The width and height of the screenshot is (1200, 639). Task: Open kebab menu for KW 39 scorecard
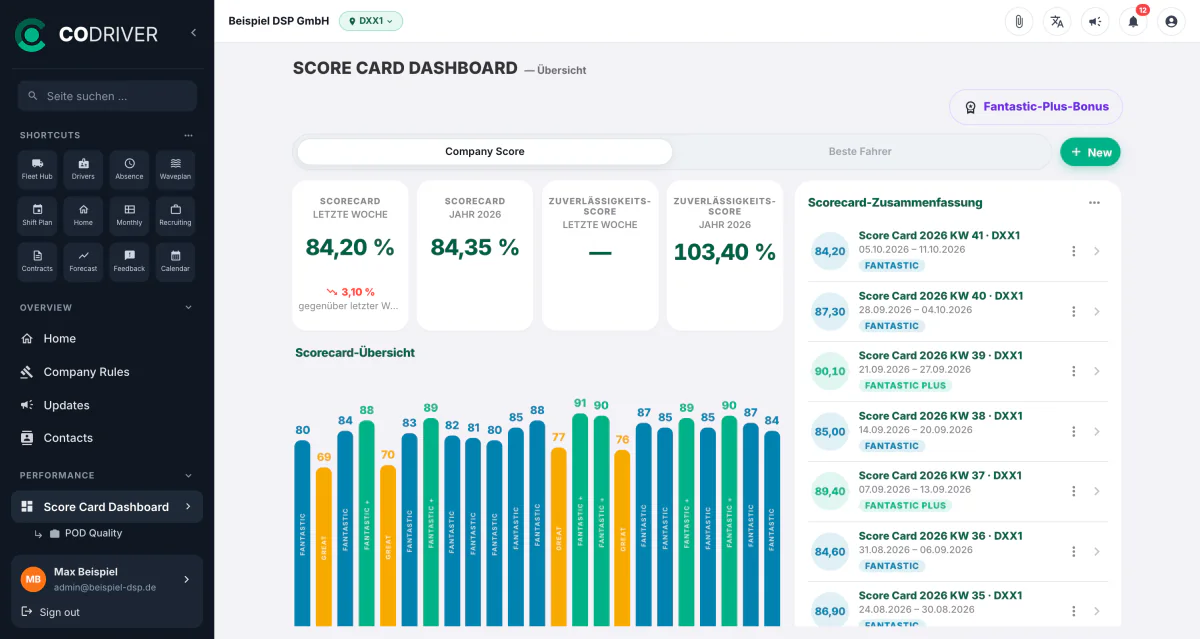1074,371
